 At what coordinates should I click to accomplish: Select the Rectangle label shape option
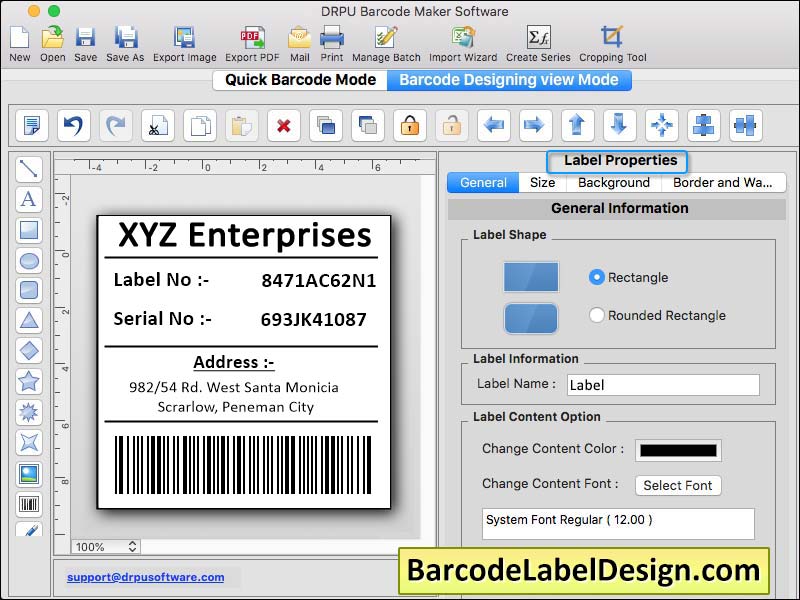click(596, 278)
